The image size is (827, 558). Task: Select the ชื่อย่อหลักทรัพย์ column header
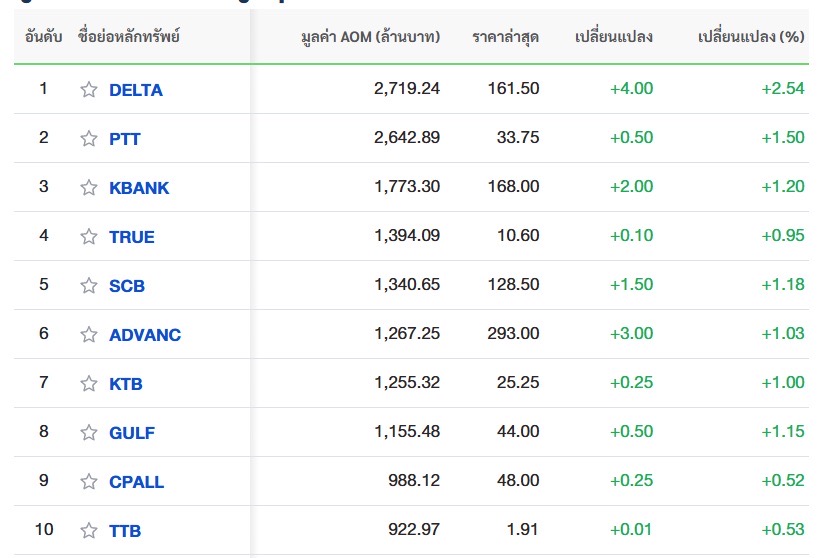[129, 38]
